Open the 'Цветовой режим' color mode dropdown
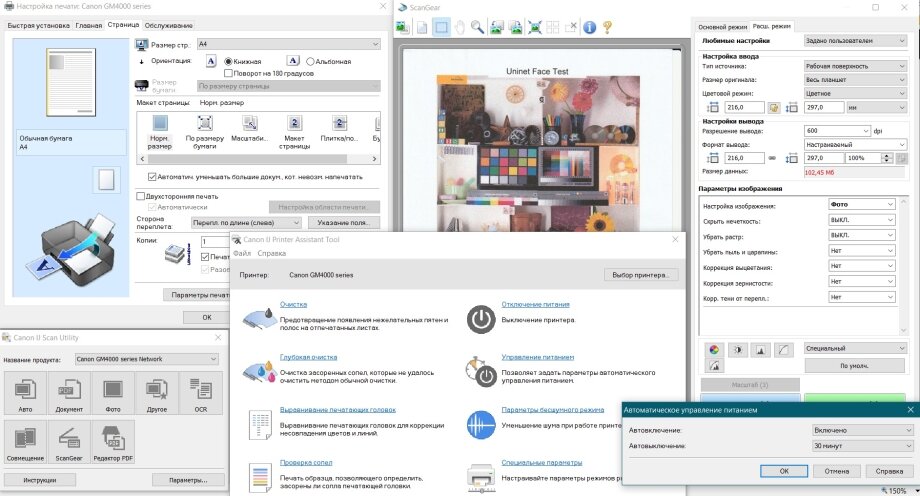This screenshot has width=920, height=496. [855, 93]
